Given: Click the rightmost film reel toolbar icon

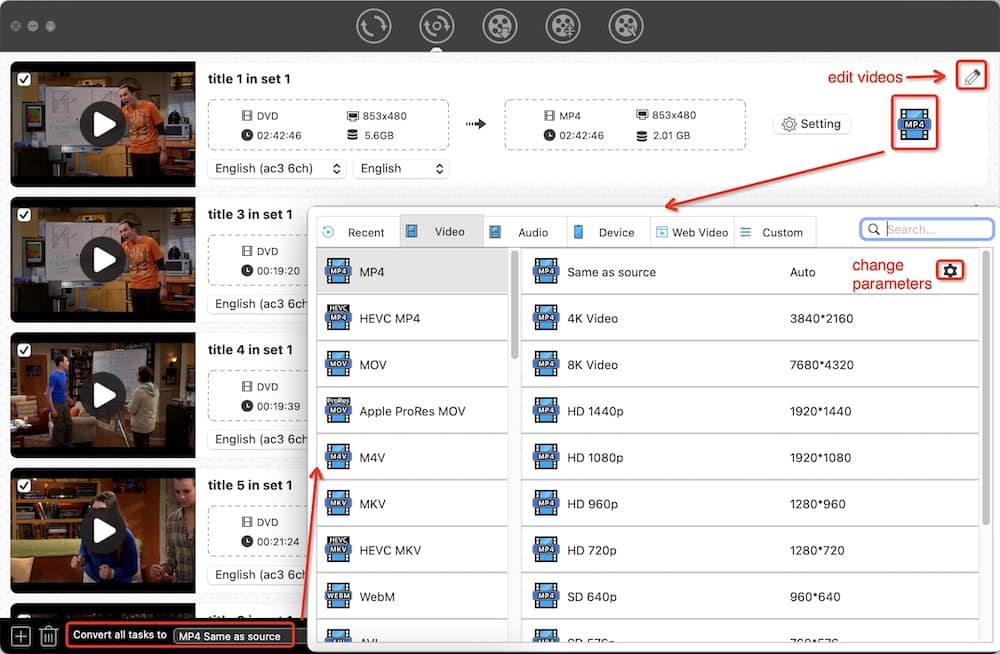Looking at the screenshot, I should click(625, 26).
